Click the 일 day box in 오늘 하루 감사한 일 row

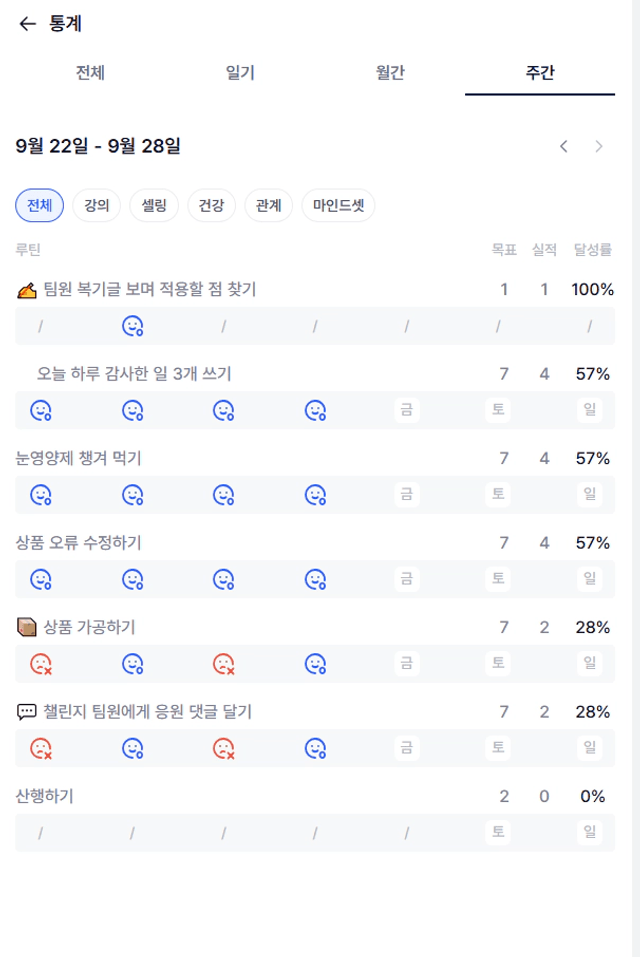[589, 410]
